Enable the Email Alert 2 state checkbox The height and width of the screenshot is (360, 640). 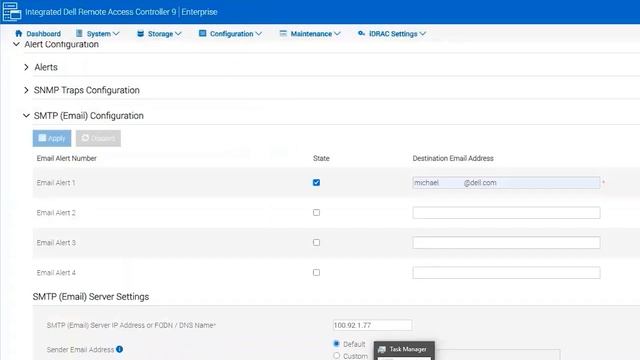[316, 213]
